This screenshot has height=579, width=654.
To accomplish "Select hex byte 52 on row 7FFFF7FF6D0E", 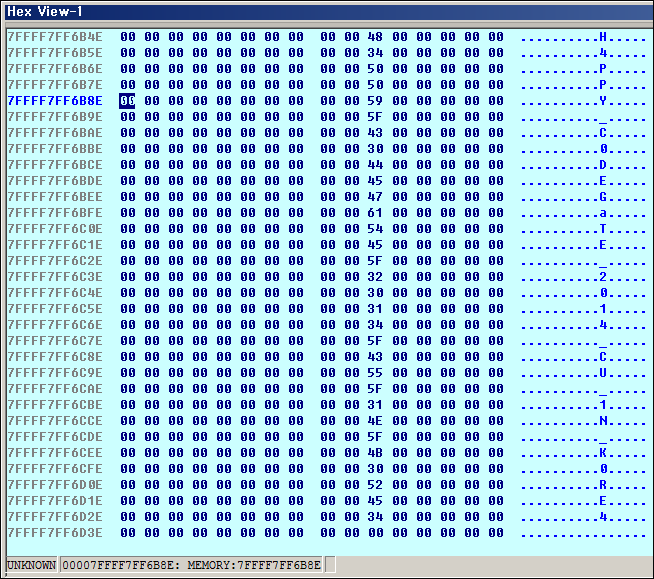I will 375,485.
